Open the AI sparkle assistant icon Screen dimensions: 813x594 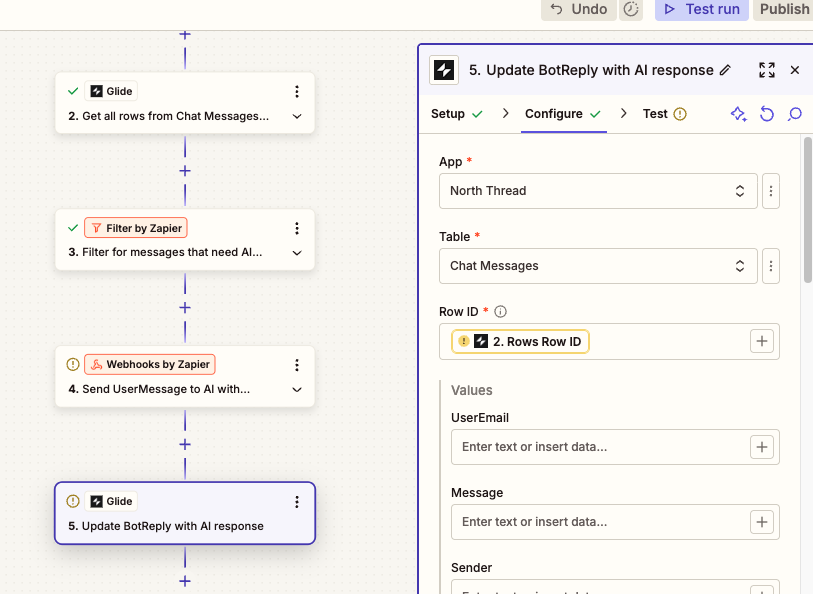tap(738, 114)
